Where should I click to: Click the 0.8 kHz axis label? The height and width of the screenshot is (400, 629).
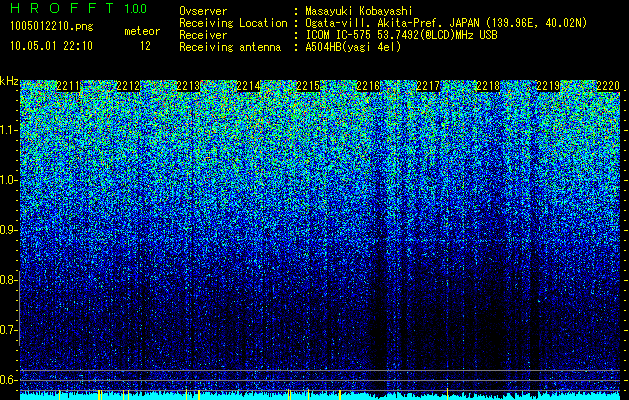7,280
